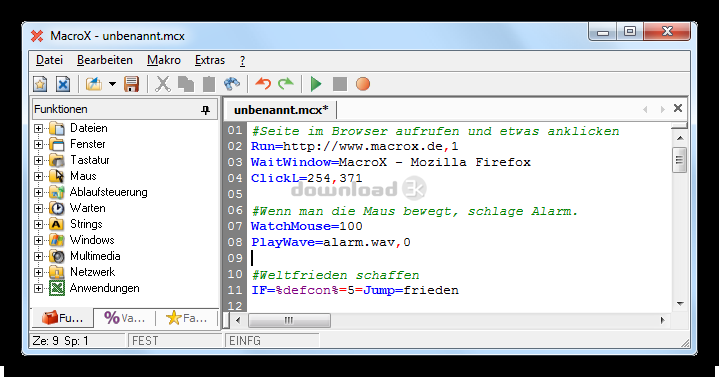Switch to the Variables tab
Screen dimensions: 719x377
click(124, 318)
